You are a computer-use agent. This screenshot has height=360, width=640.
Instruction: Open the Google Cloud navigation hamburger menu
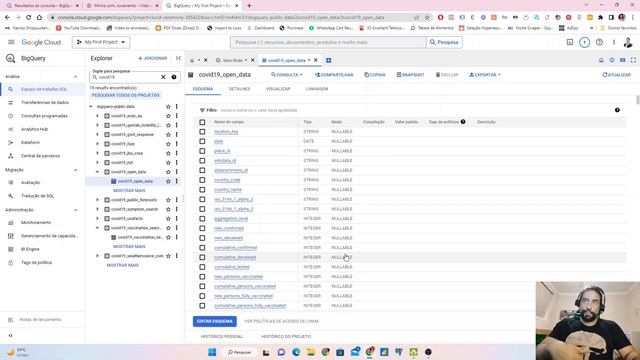coord(11,42)
